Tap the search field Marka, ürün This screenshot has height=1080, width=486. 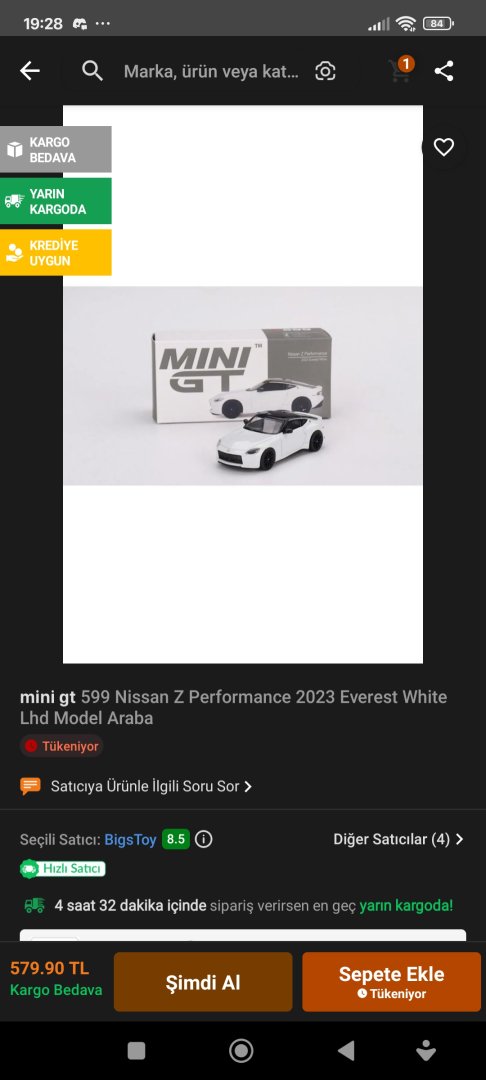tap(211, 71)
